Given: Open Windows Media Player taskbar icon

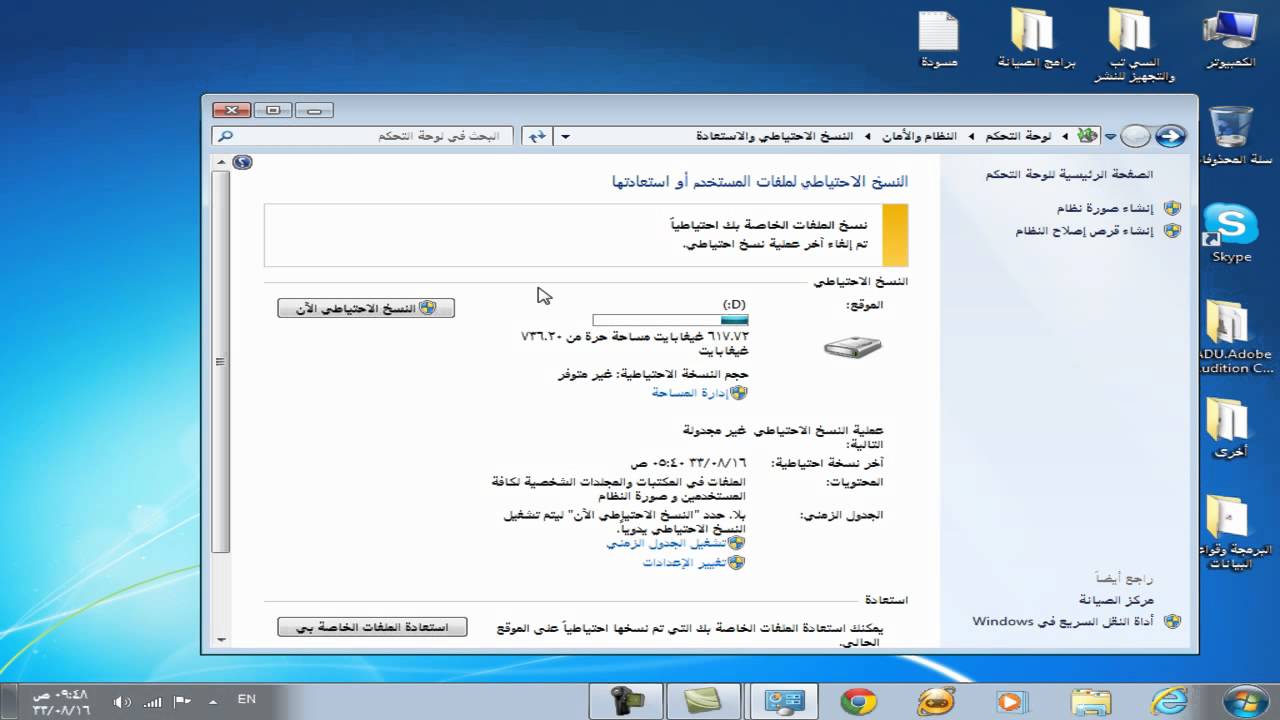Looking at the screenshot, I should click(x=1012, y=701).
